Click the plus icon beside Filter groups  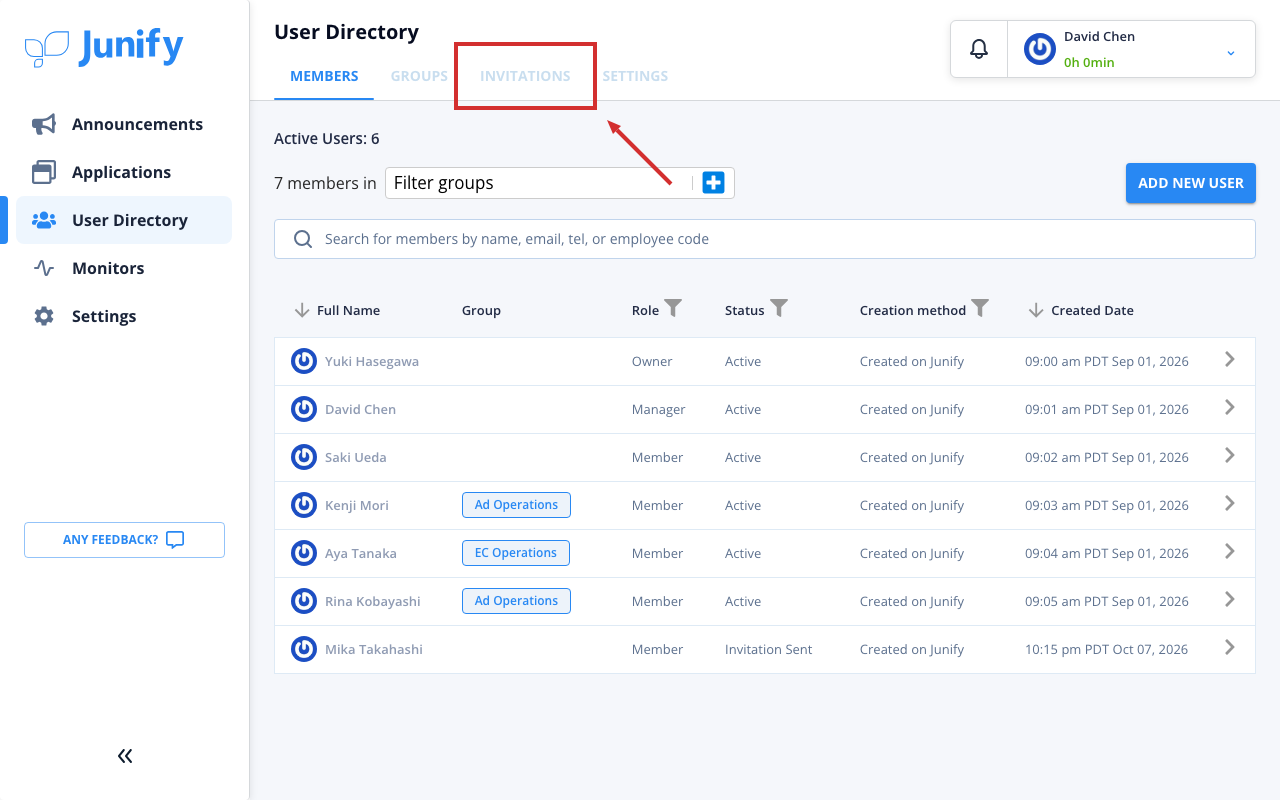[713, 183]
